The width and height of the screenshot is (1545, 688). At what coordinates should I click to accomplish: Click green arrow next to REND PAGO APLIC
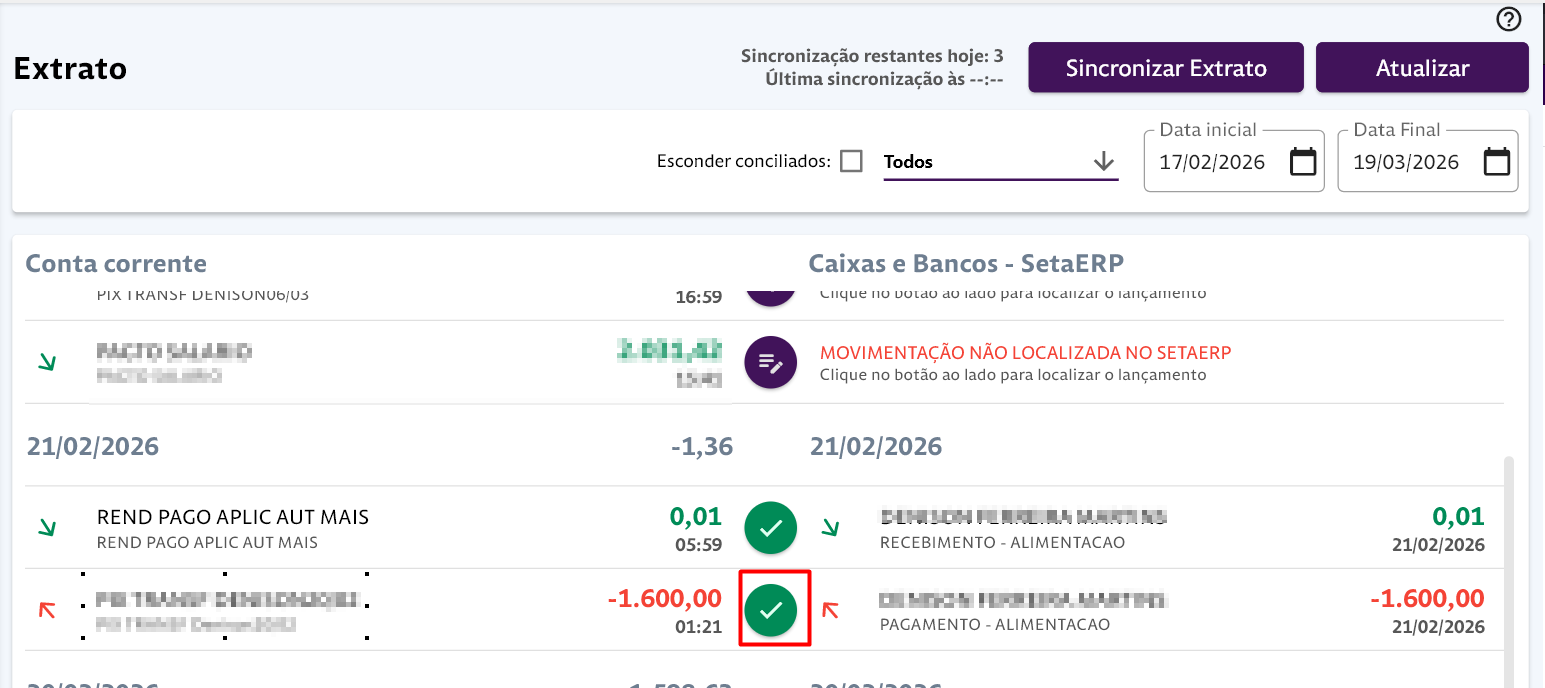tap(46, 527)
